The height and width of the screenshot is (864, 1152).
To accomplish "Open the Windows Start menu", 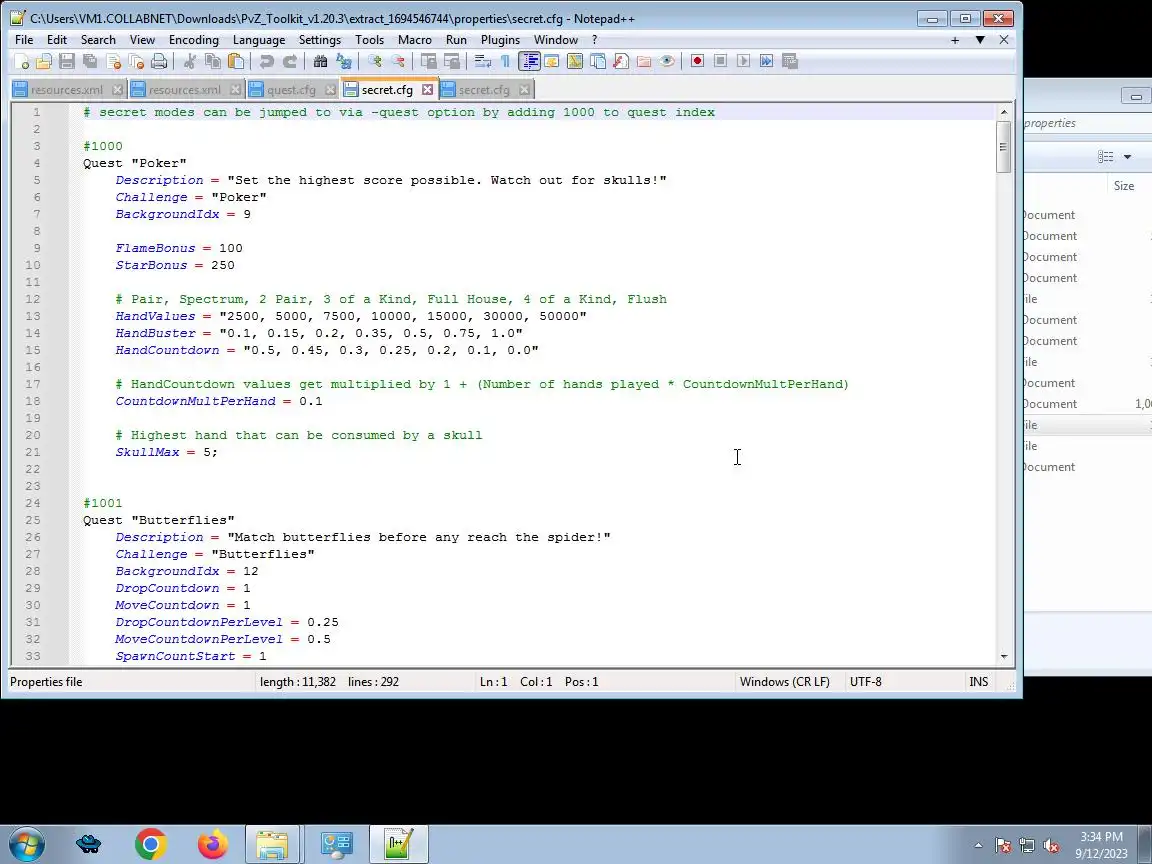I will [x=26, y=844].
